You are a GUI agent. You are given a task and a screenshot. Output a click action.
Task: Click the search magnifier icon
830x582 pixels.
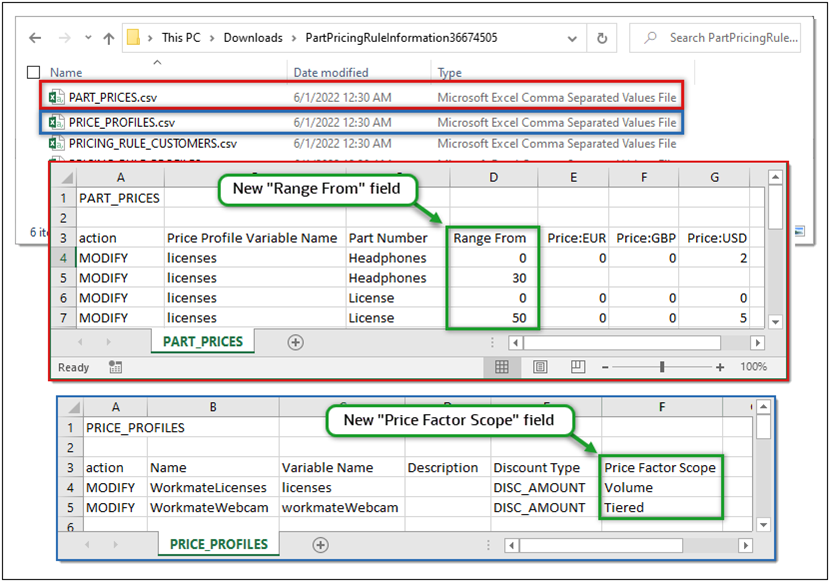click(x=651, y=38)
